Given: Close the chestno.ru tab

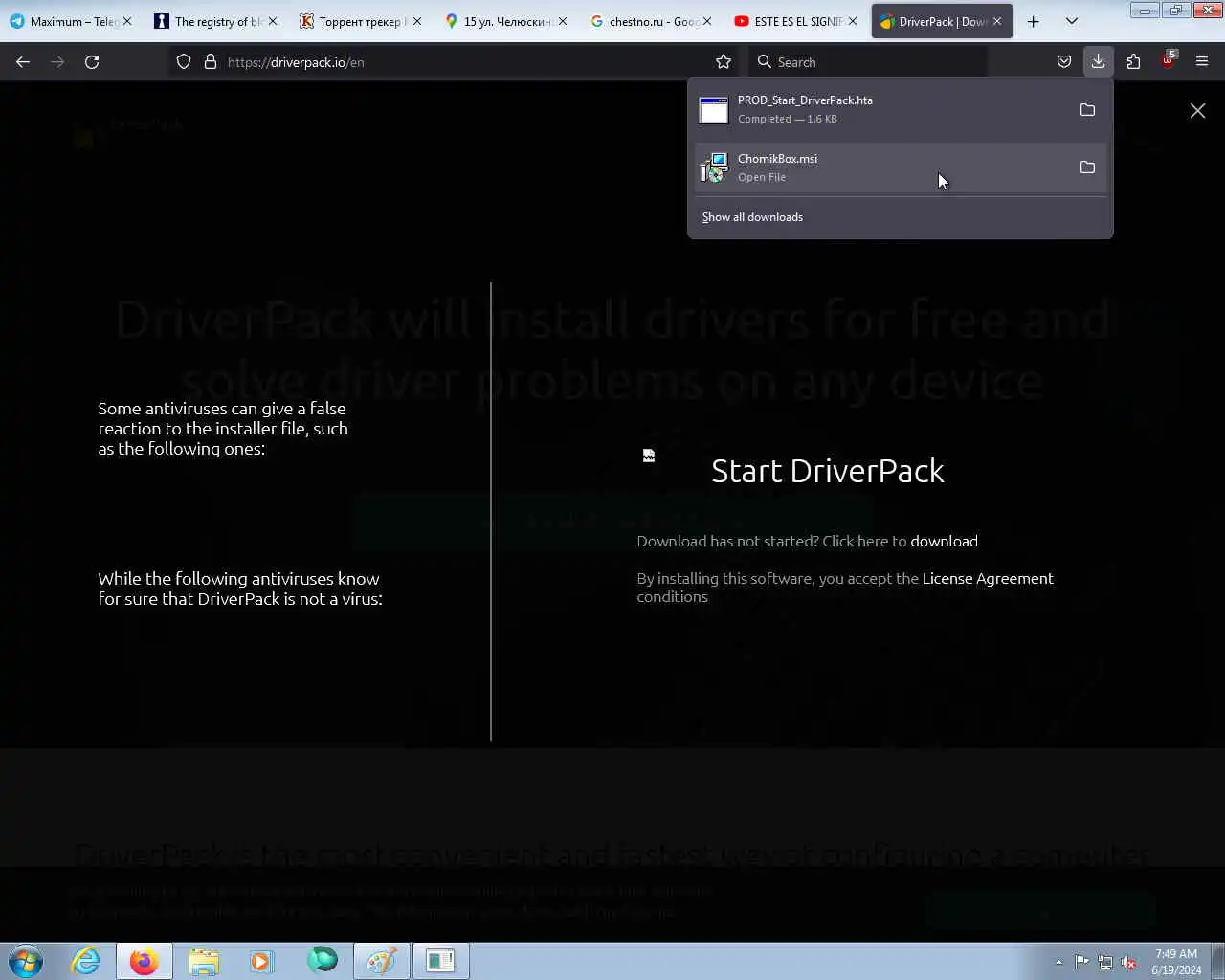Looking at the screenshot, I should (x=707, y=21).
